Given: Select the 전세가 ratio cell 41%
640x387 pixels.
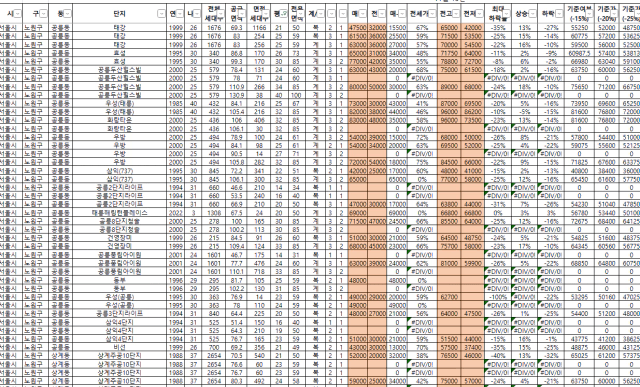Looking at the screenshot, I should [x=422, y=103].
